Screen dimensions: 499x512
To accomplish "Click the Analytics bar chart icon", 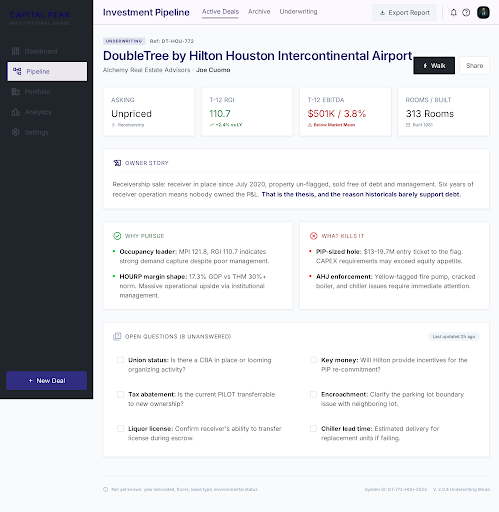I will 15,112.
